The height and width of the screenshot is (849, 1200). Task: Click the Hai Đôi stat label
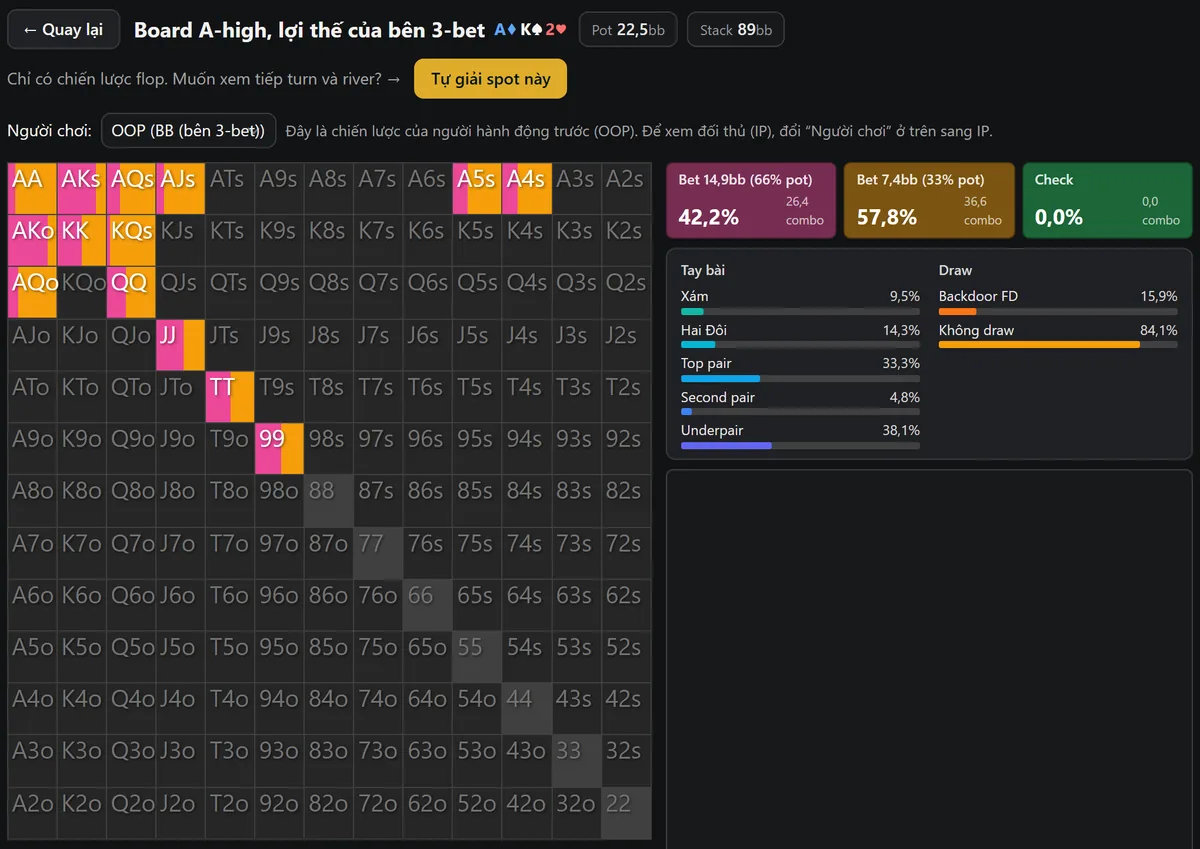pyautogui.click(x=704, y=330)
